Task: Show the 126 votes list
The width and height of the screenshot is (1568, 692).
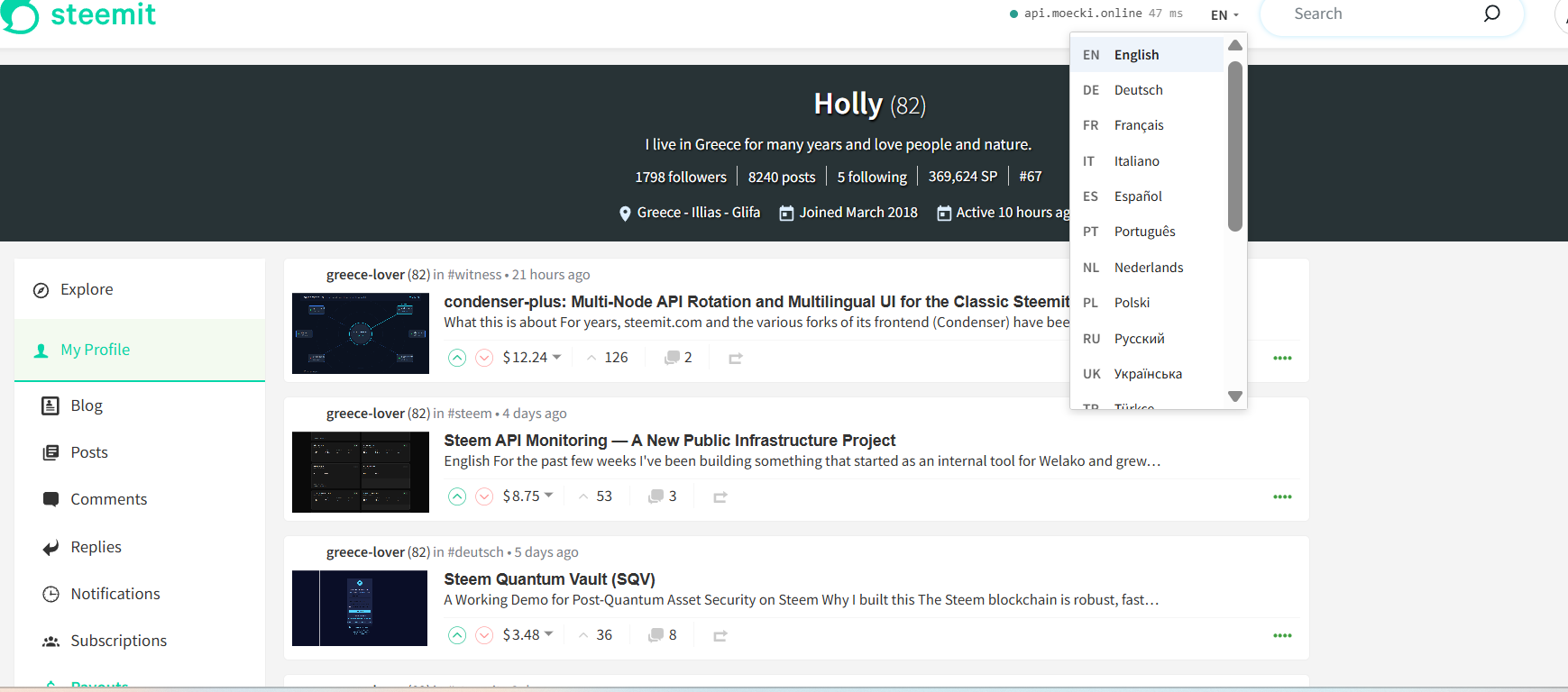Action: click(x=607, y=358)
